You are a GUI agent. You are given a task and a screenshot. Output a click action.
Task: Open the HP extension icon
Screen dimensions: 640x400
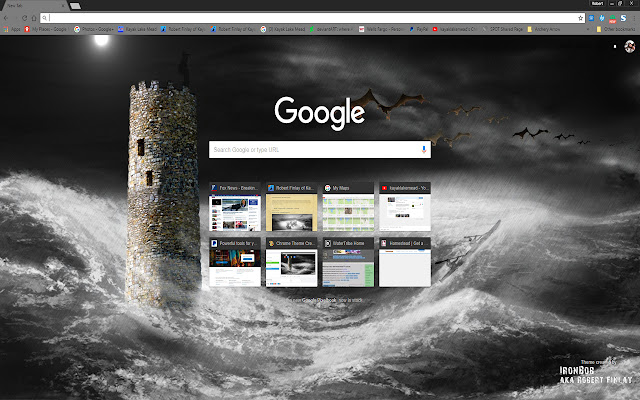[602, 18]
